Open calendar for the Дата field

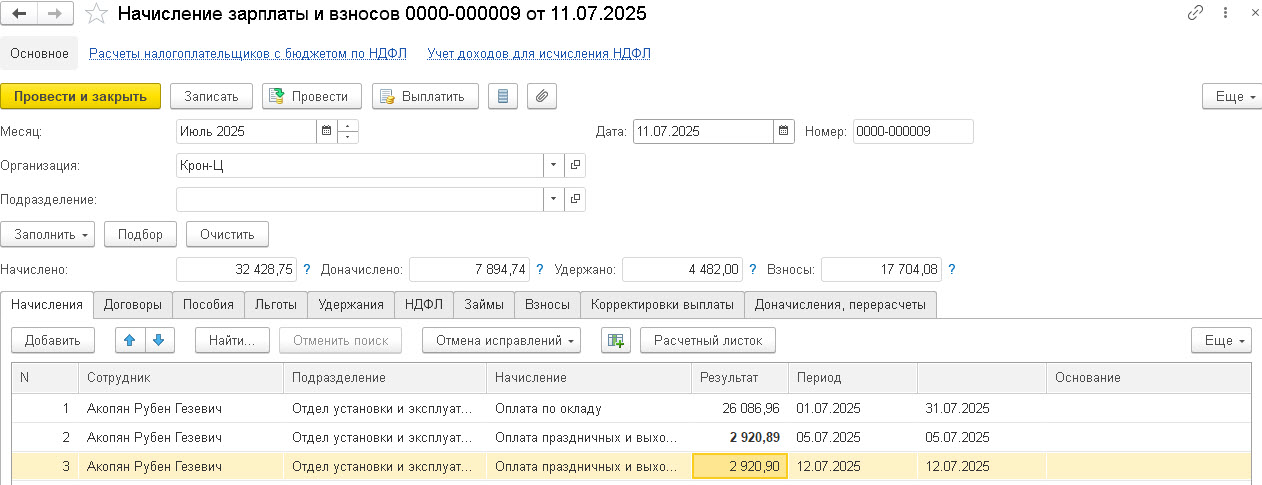tap(784, 132)
